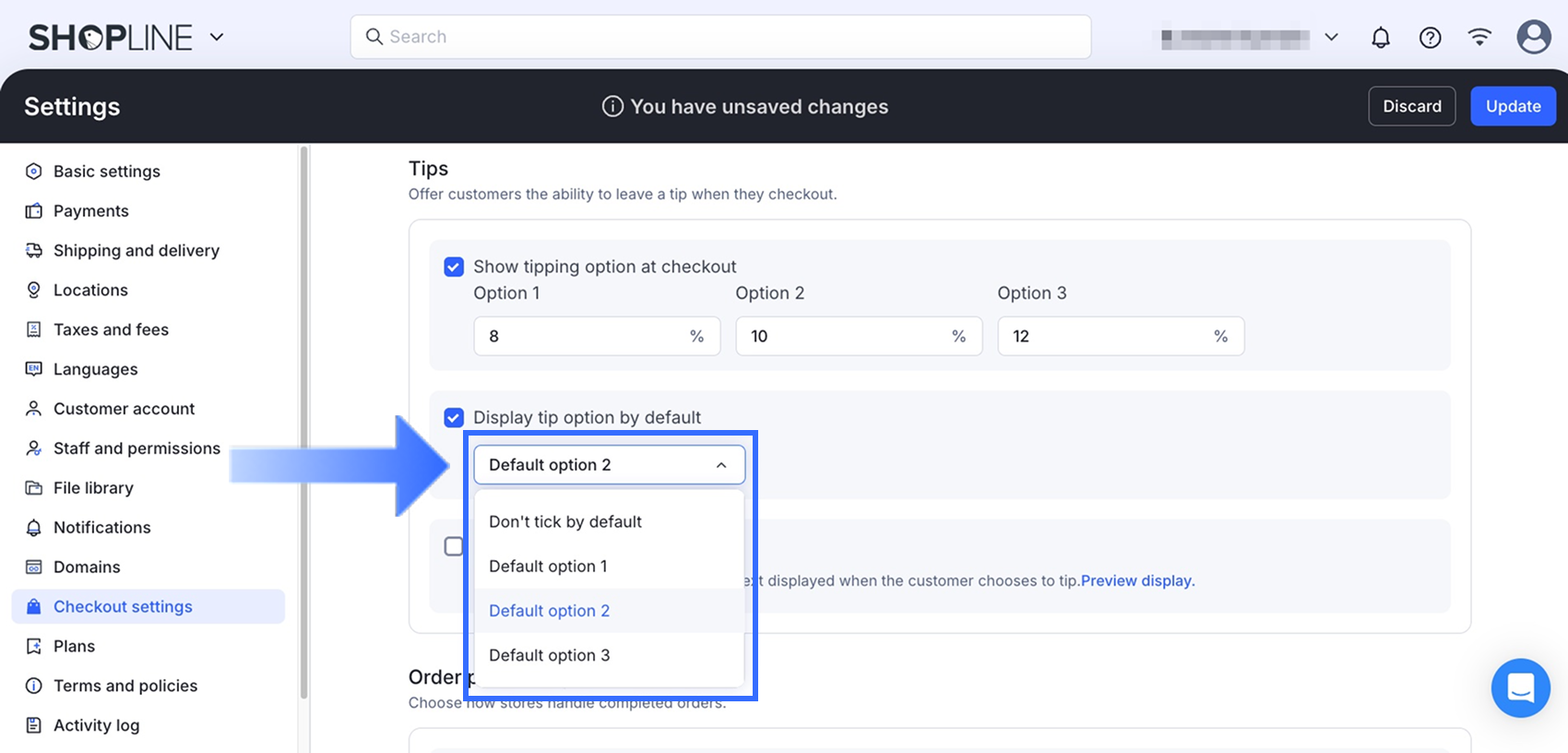
Task: Click the Shipping and delivery truck icon
Action: pos(34,251)
